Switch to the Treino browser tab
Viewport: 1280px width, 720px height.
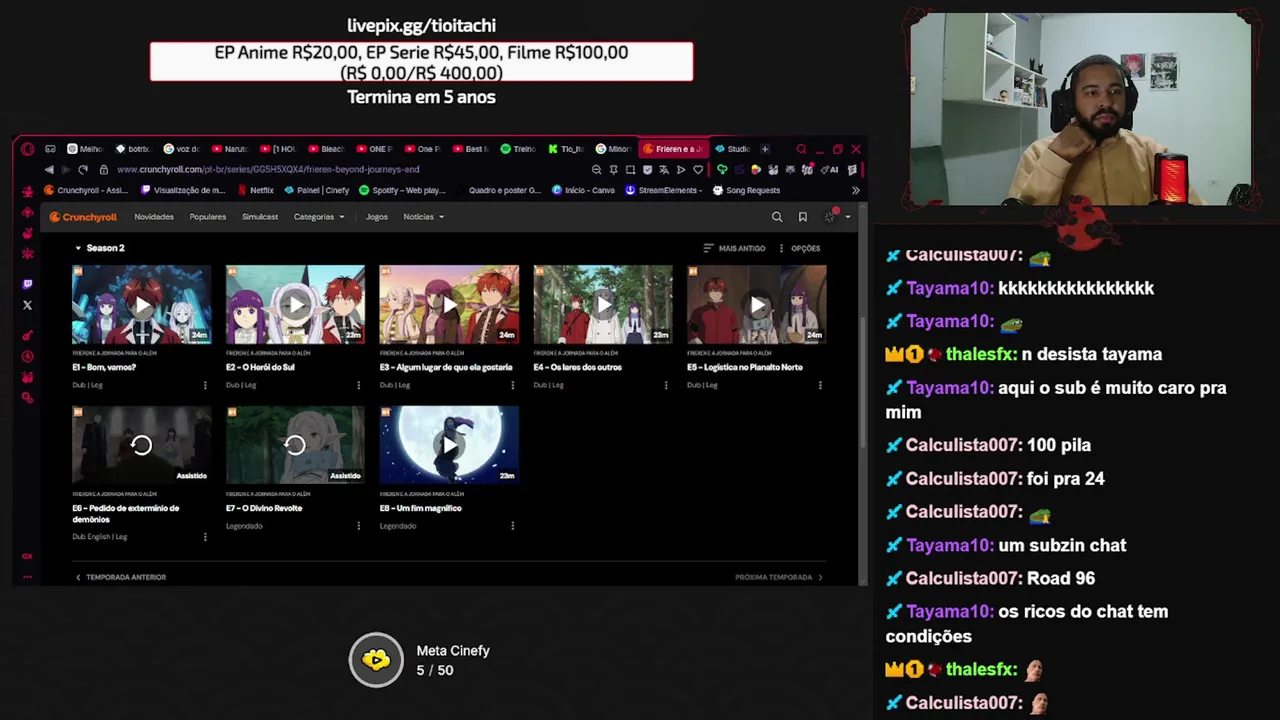pyautogui.click(x=518, y=149)
